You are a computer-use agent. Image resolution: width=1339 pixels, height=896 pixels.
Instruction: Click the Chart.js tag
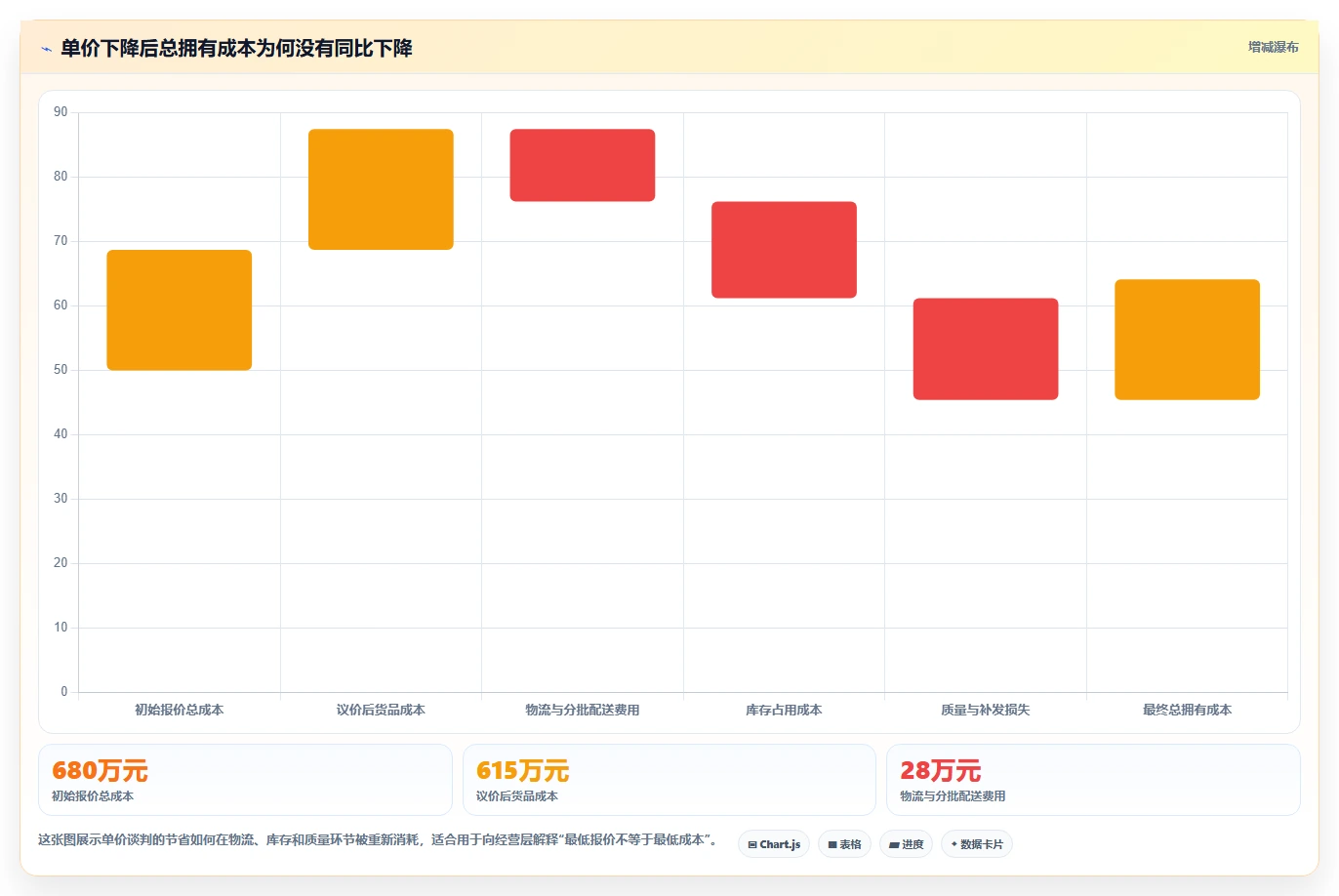pos(774,844)
